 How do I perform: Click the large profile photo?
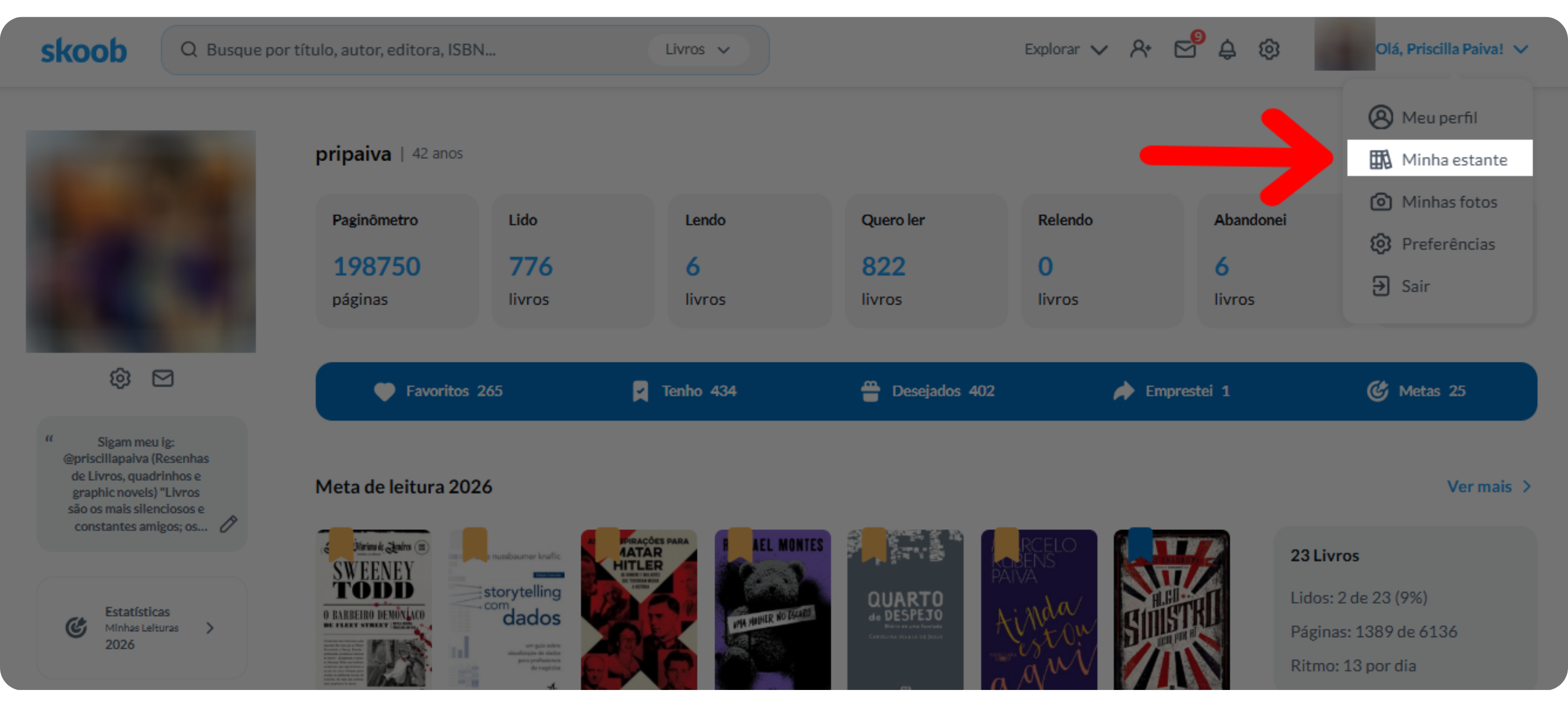(141, 241)
